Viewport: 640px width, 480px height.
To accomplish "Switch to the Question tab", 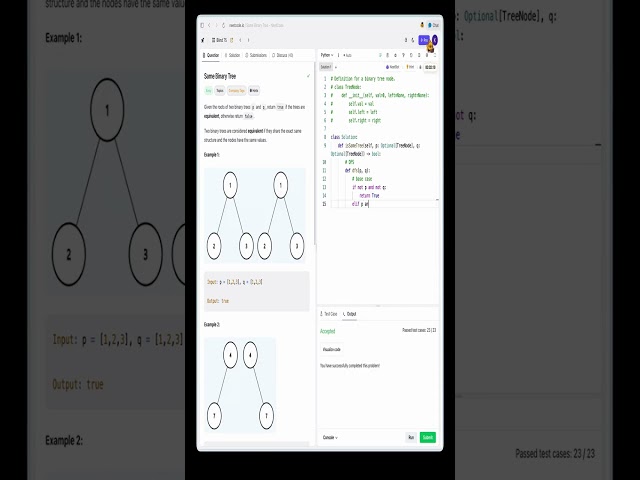I will (211, 55).
